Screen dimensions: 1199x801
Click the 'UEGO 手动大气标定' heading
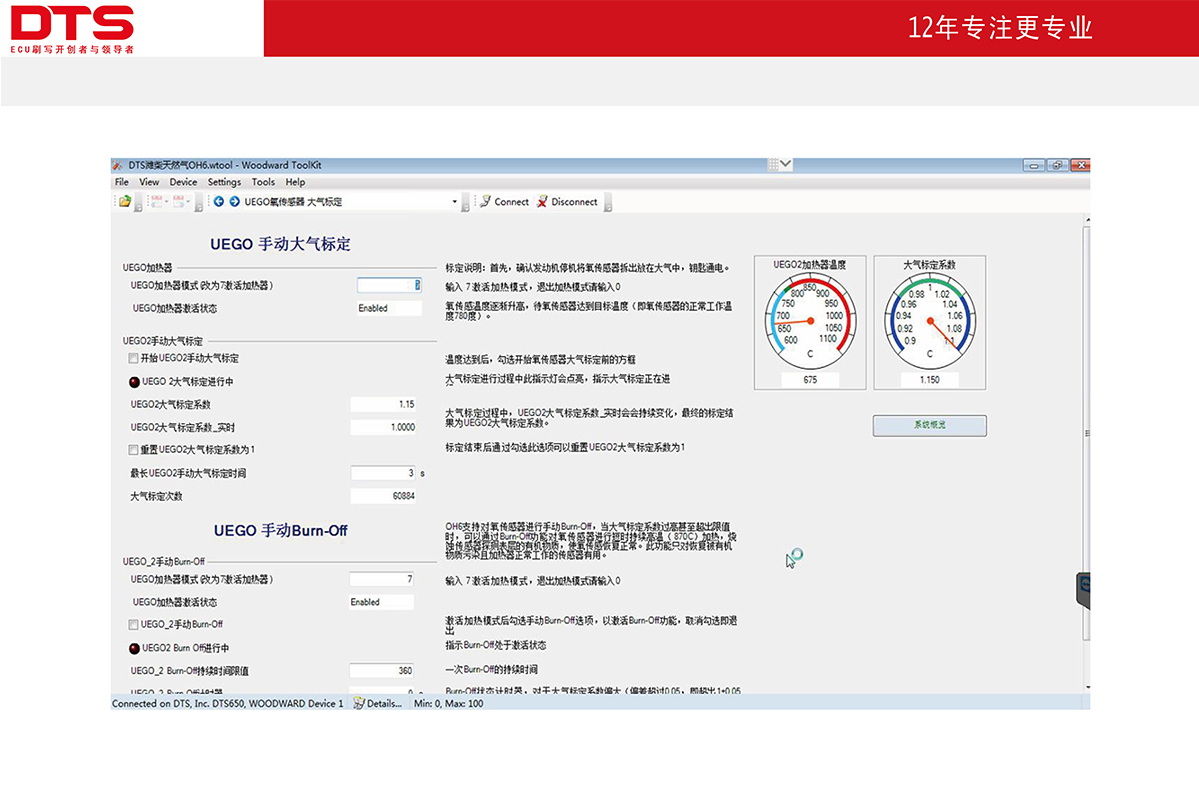[x=281, y=245]
